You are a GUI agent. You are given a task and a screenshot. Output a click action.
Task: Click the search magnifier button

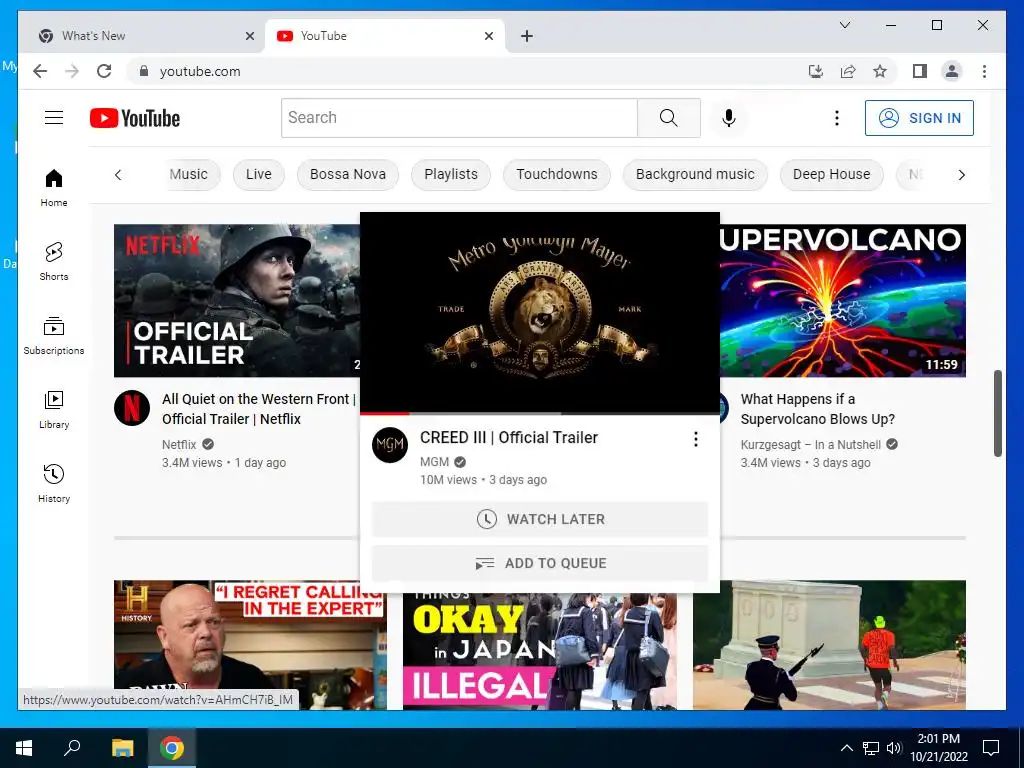(669, 118)
